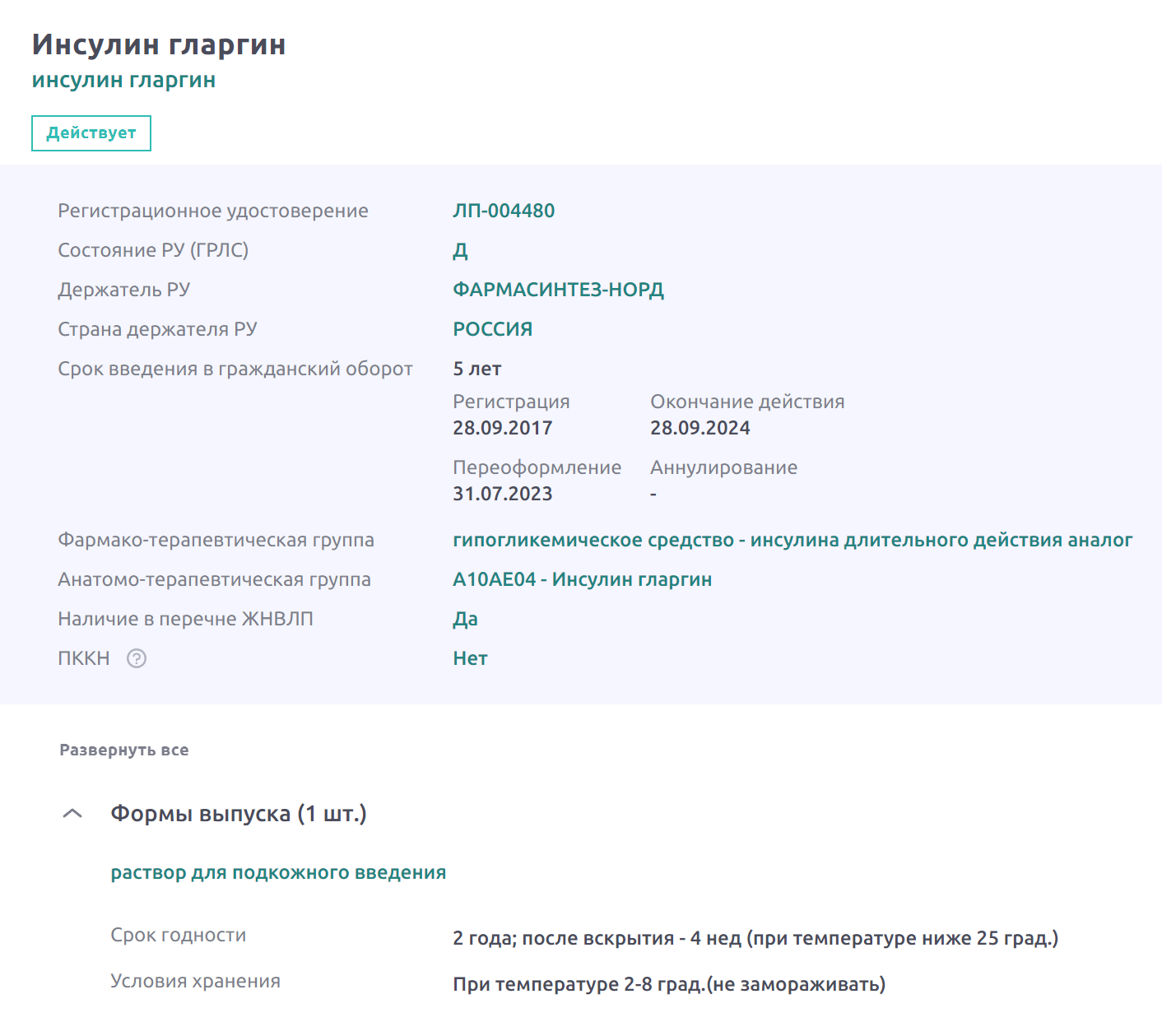Click the Переоформление date label
Image resolution: width=1162 pixels, height=1036 pixels.
[x=537, y=467]
